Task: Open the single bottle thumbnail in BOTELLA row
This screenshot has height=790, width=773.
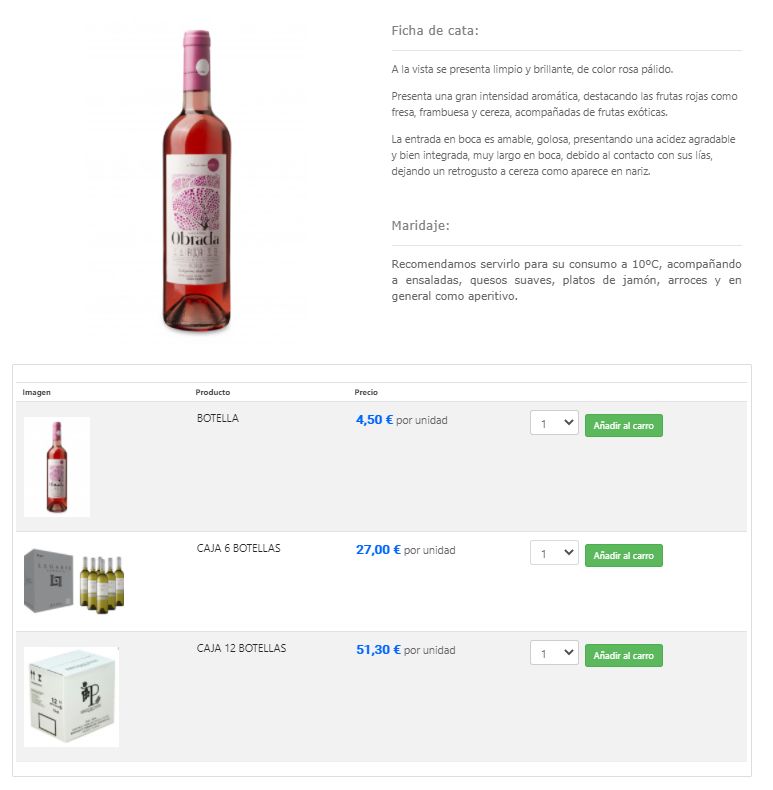Action: (x=57, y=467)
